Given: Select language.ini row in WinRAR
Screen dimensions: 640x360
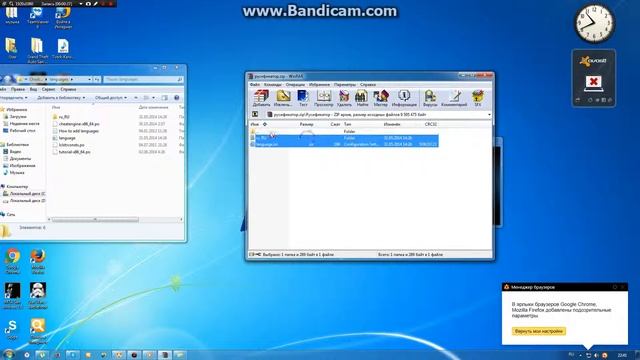Looking at the screenshot, I should point(345,144).
